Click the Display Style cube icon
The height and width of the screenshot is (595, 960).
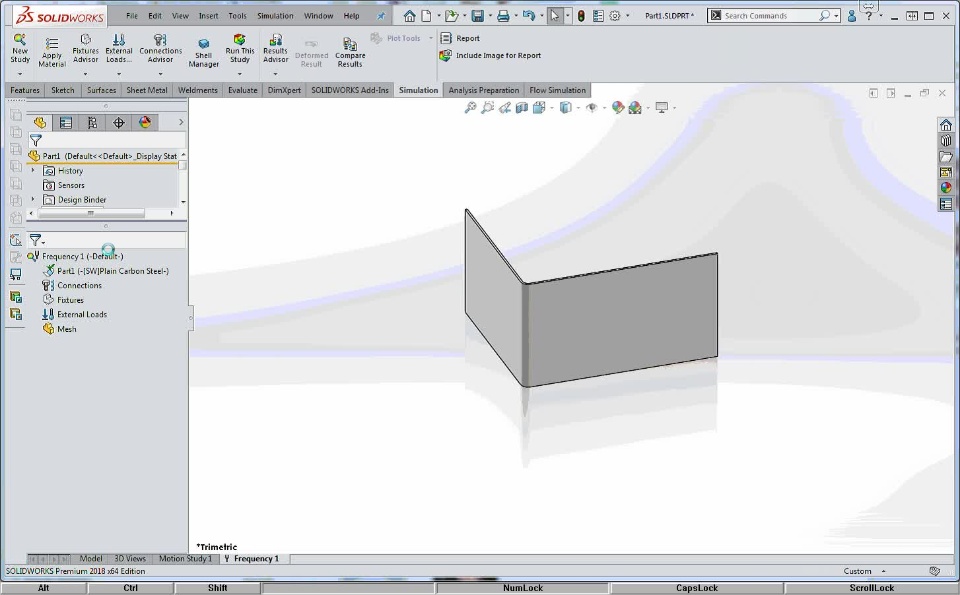click(x=566, y=108)
